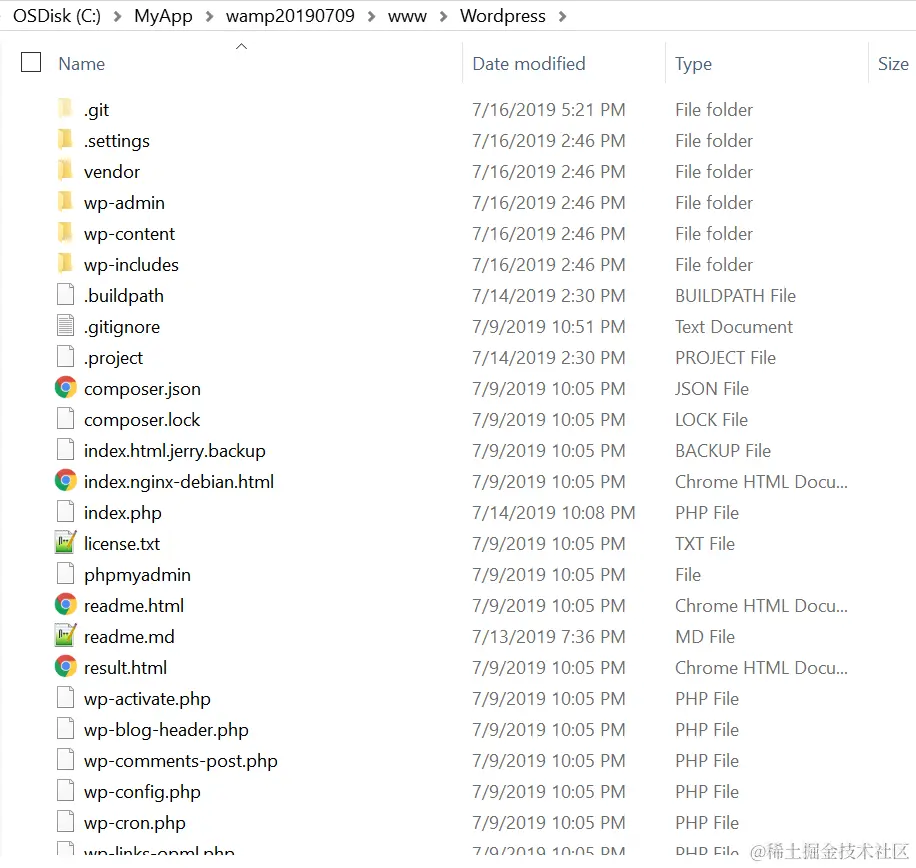The height and width of the screenshot is (868, 916).
Task: Go to MyApp in breadcrumb
Action: tap(163, 16)
